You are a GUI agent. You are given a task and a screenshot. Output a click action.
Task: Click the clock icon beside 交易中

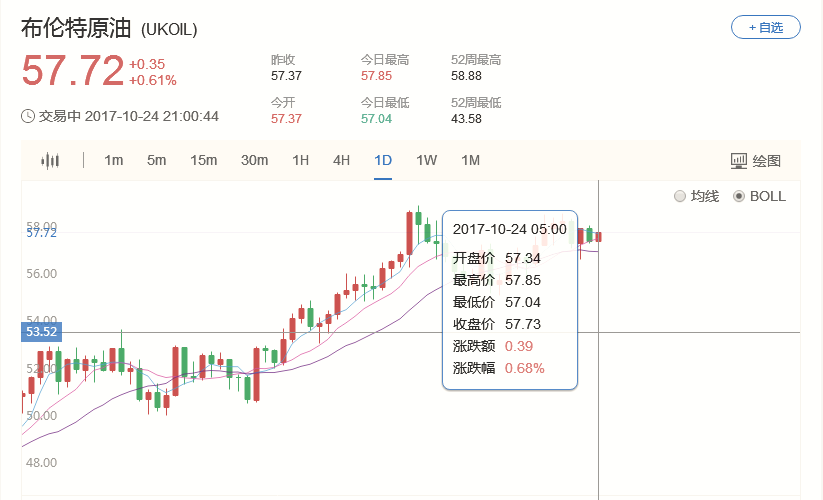(28, 116)
